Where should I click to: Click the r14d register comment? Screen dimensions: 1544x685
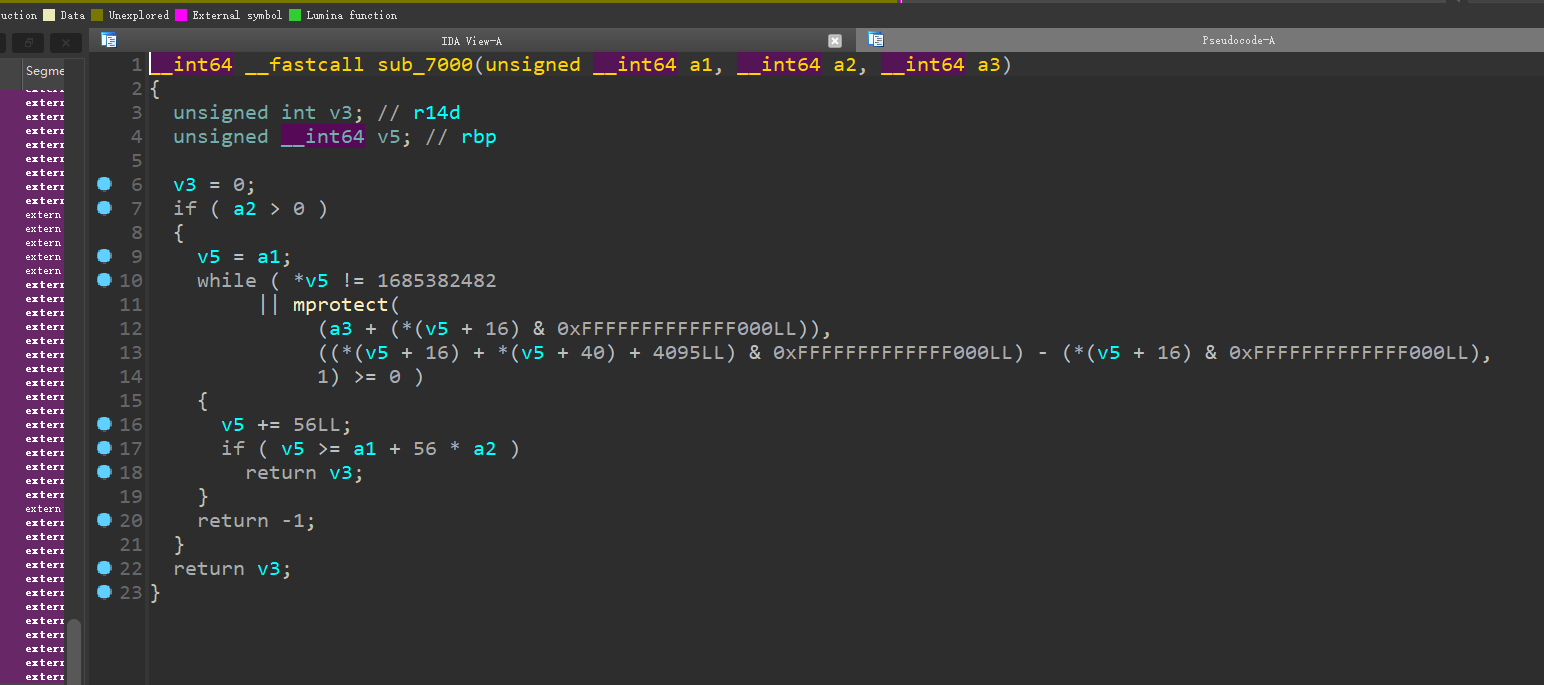point(437,113)
